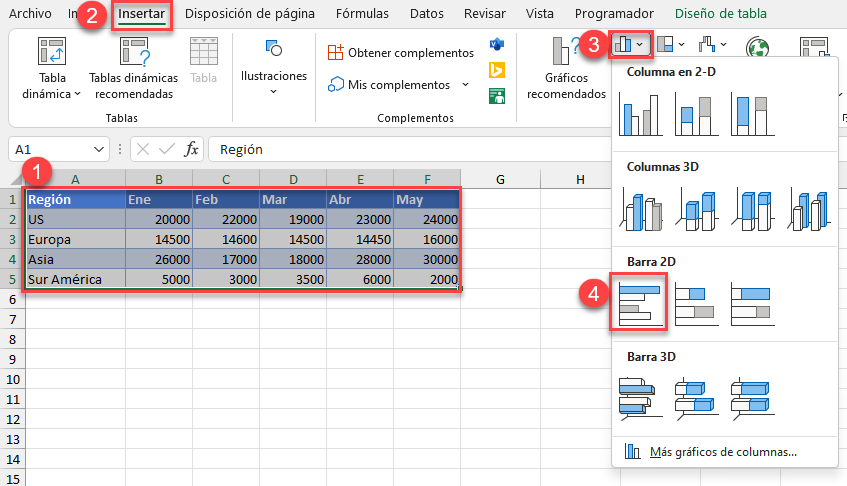Click the Name Box showing A1
This screenshot has width=847, height=486.
coord(50,150)
